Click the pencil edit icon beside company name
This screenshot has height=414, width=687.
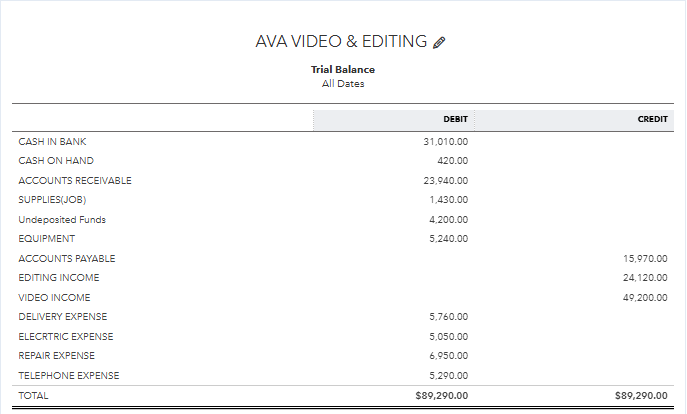(x=439, y=42)
